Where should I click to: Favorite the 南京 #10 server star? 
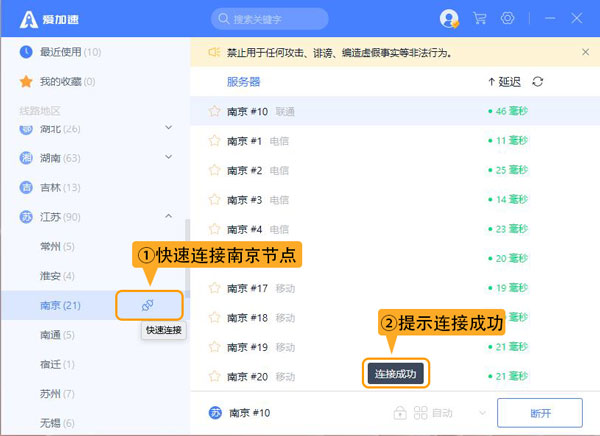pos(214,111)
